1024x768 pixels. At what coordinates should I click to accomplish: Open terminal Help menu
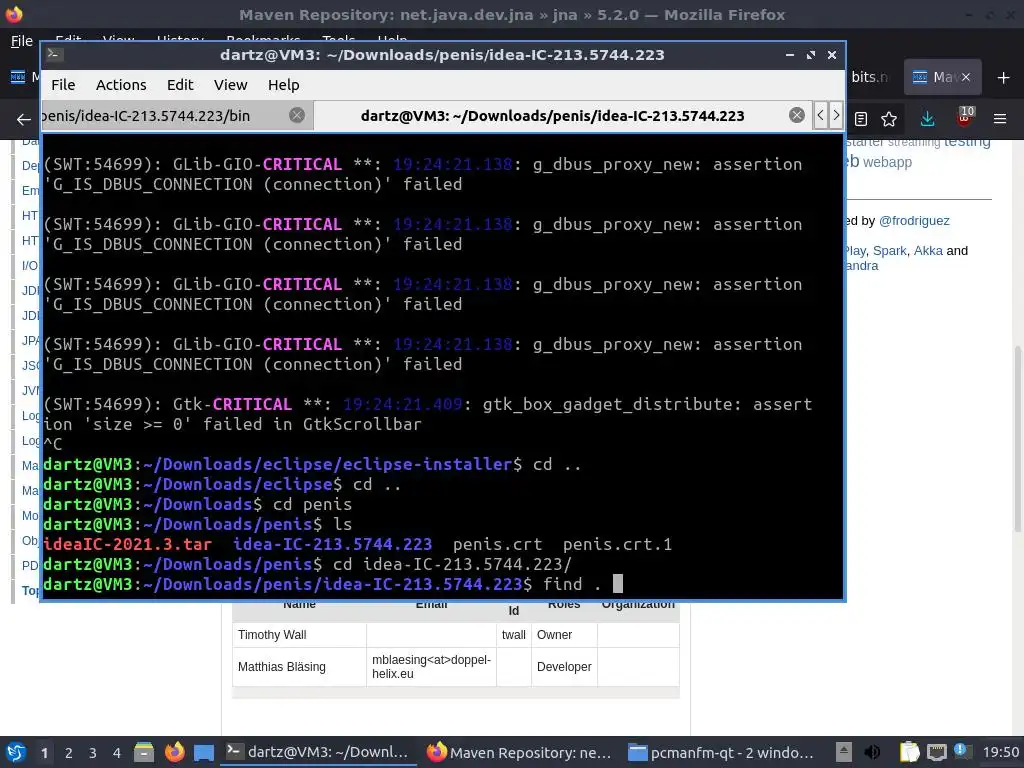click(x=283, y=85)
